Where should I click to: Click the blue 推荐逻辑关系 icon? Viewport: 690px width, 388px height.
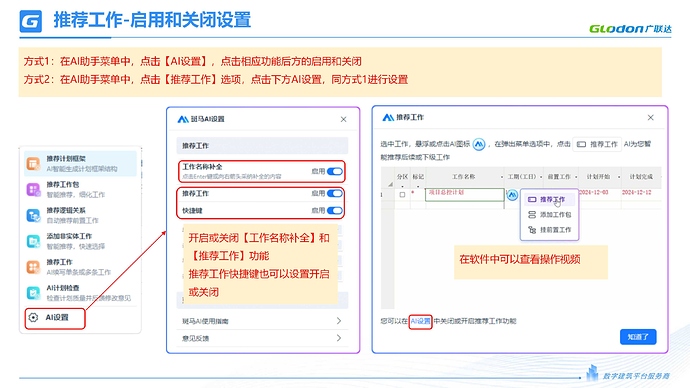33,216
